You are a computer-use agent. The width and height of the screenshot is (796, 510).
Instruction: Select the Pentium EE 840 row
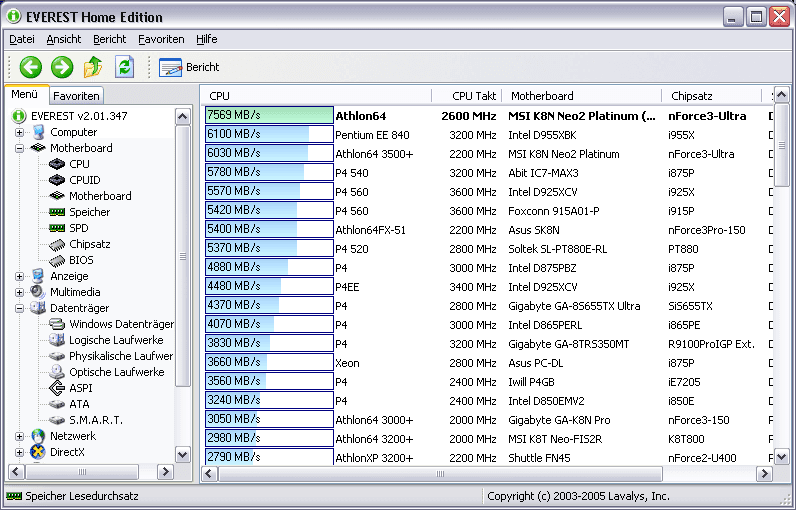490,135
